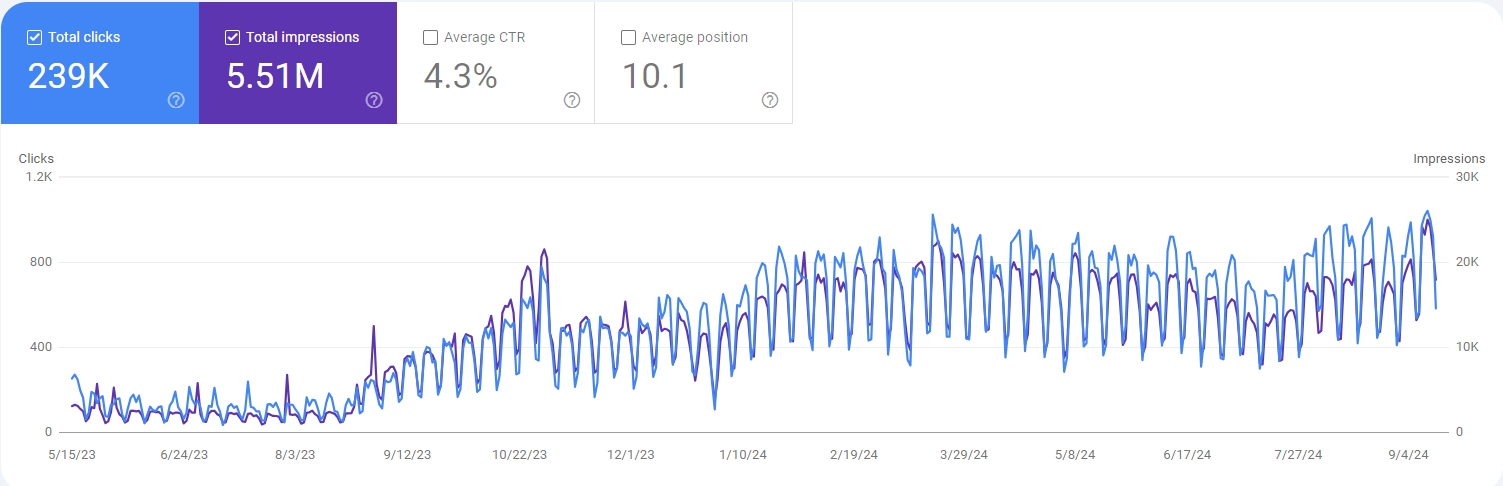This screenshot has height=486, width=1503.
Task: Open help icon on Total clicks card
Action: pyautogui.click(x=176, y=100)
